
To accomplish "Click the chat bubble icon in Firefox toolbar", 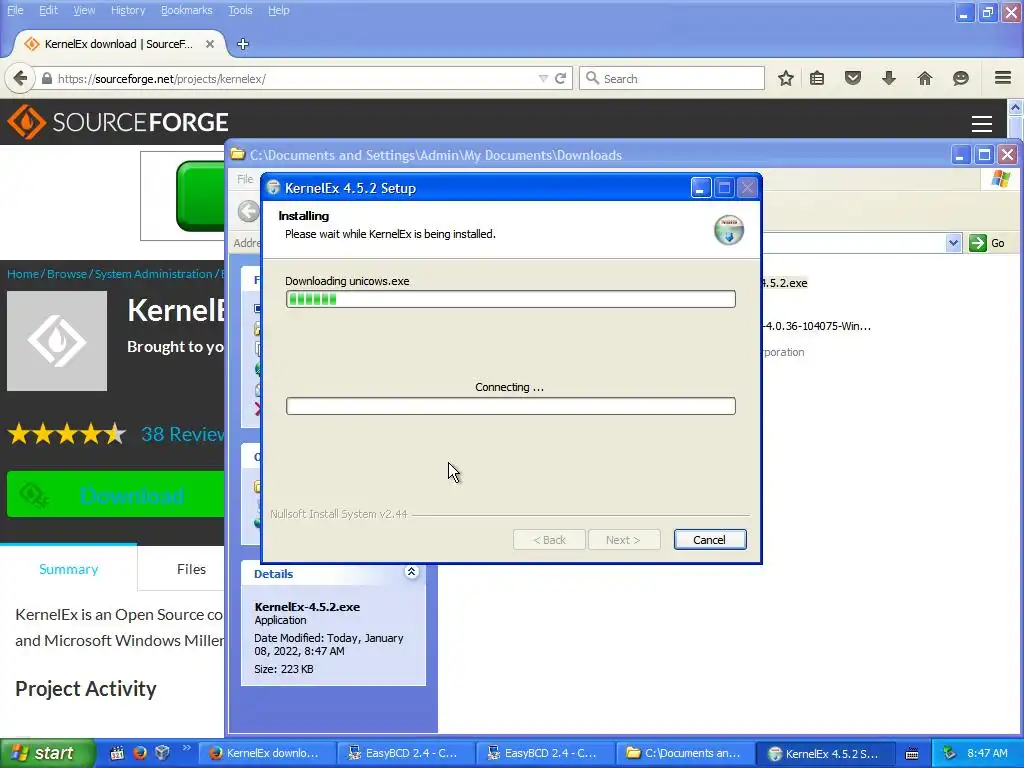I will coord(960,78).
